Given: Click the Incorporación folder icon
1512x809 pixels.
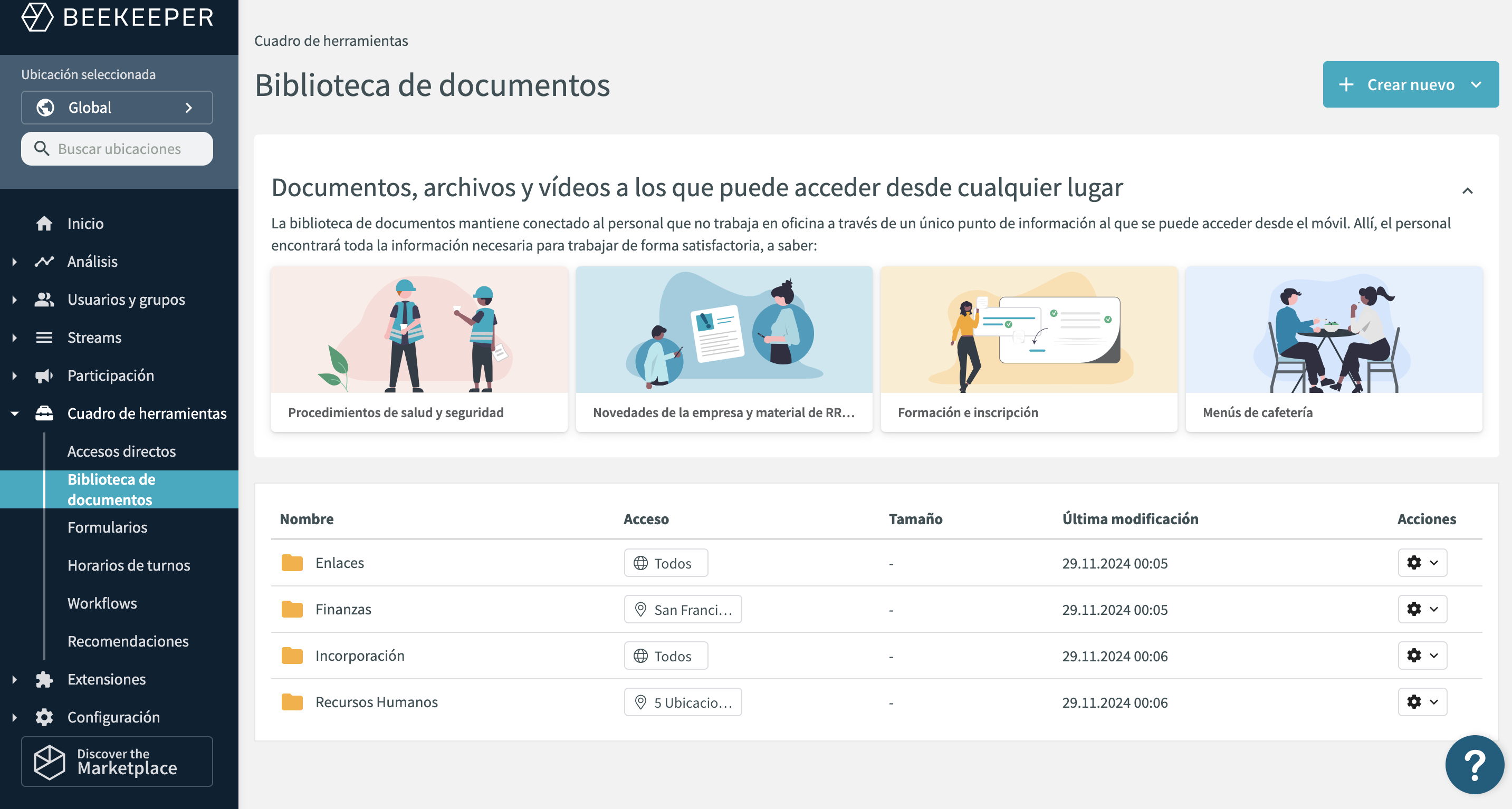Looking at the screenshot, I should pos(292,656).
